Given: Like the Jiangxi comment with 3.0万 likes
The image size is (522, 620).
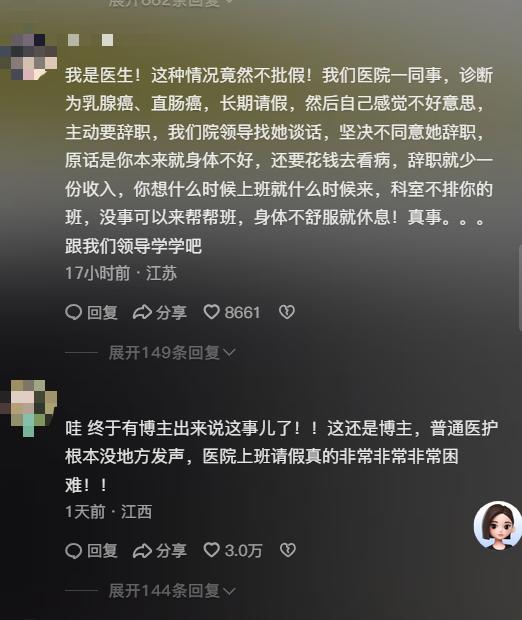Looking at the screenshot, I should (x=212, y=550).
